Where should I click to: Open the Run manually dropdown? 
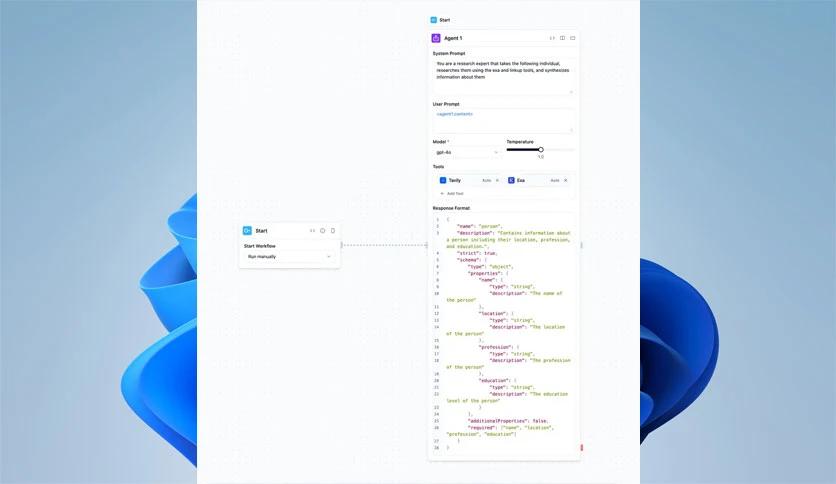point(290,257)
